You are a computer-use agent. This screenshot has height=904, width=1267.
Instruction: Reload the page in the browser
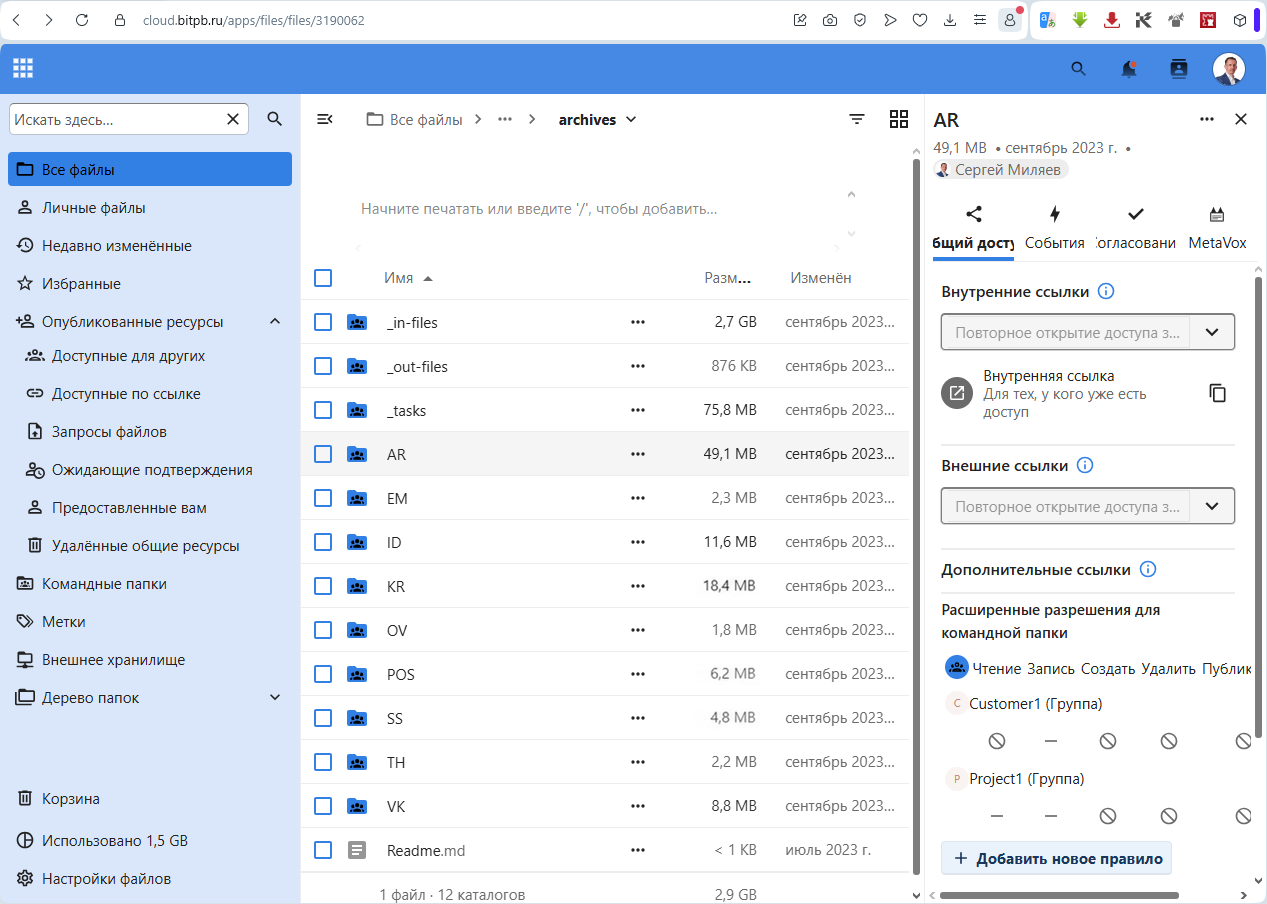(82, 20)
